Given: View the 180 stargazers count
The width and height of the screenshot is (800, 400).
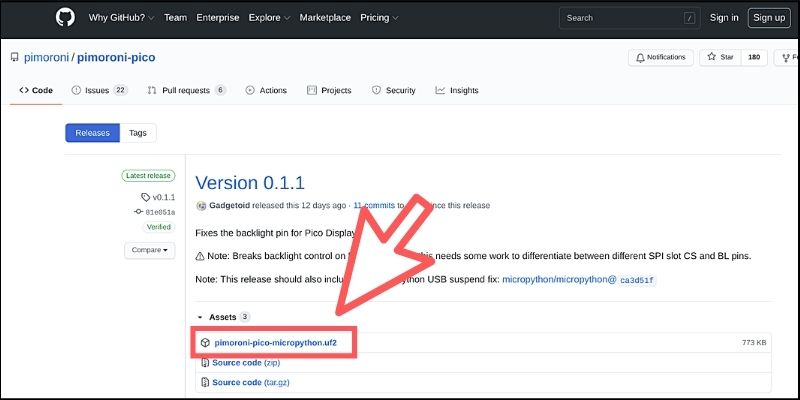Looking at the screenshot, I should point(754,58).
